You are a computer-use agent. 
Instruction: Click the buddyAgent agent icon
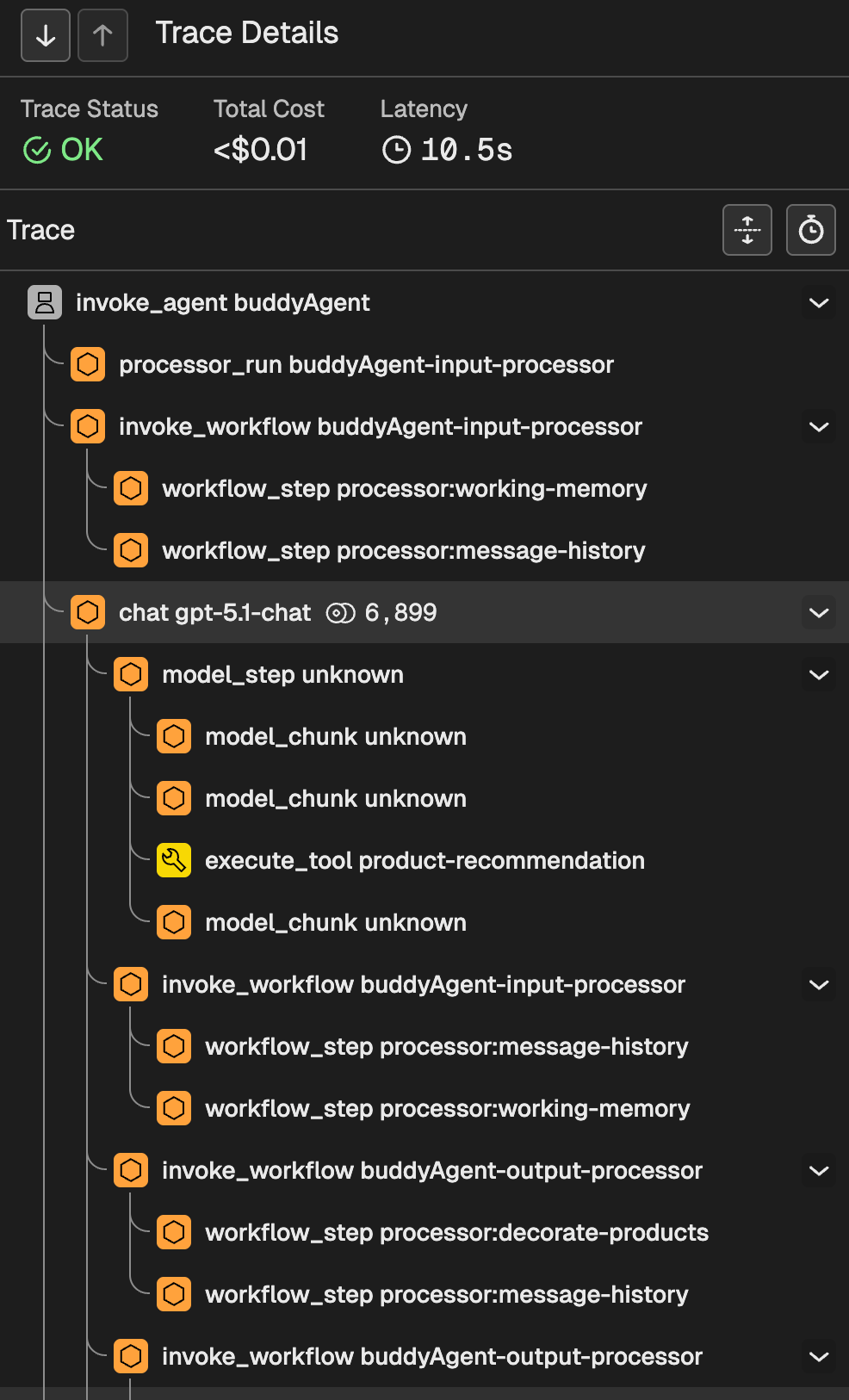(x=45, y=303)
